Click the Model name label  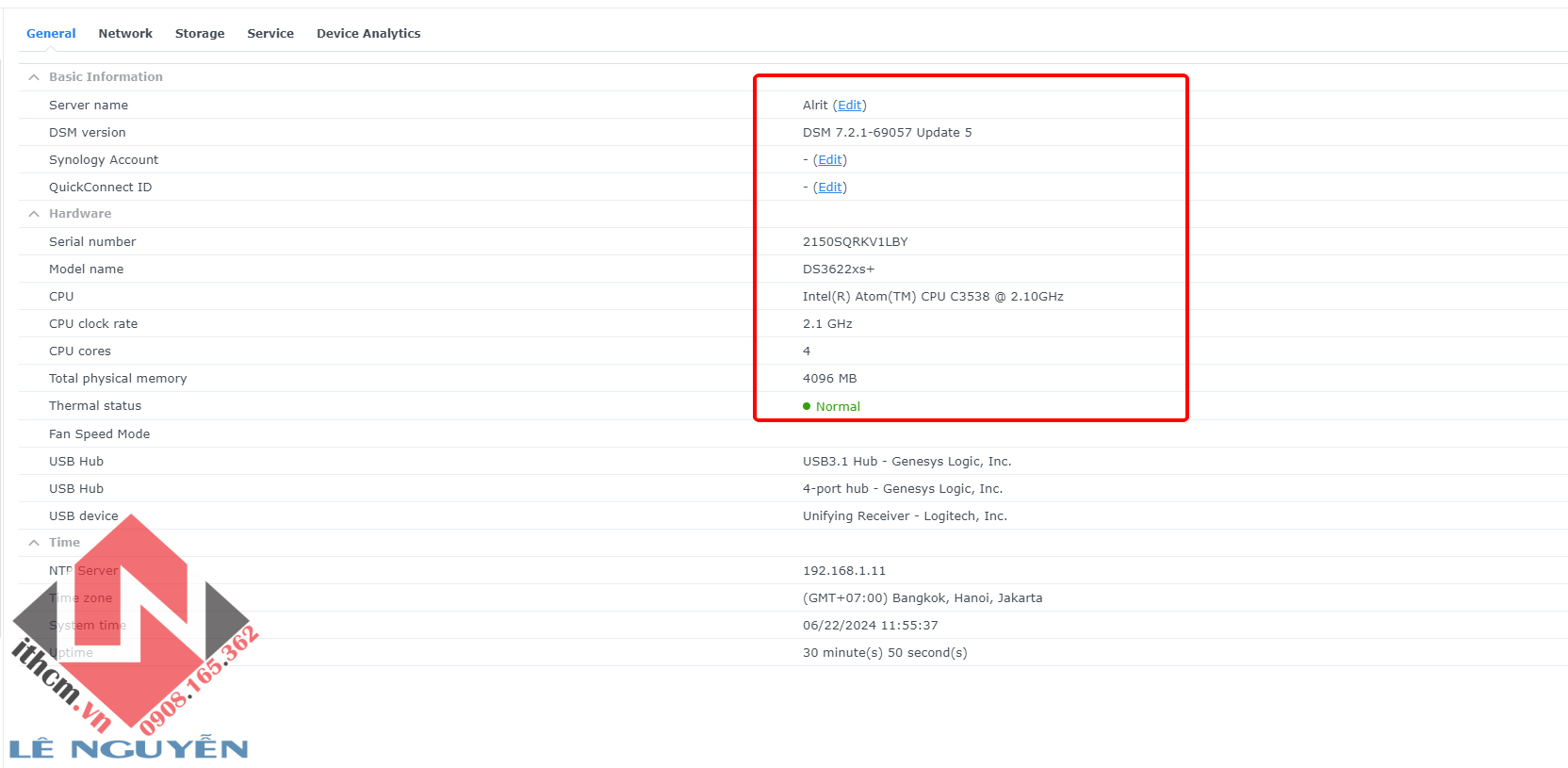(x=86, y=270)
